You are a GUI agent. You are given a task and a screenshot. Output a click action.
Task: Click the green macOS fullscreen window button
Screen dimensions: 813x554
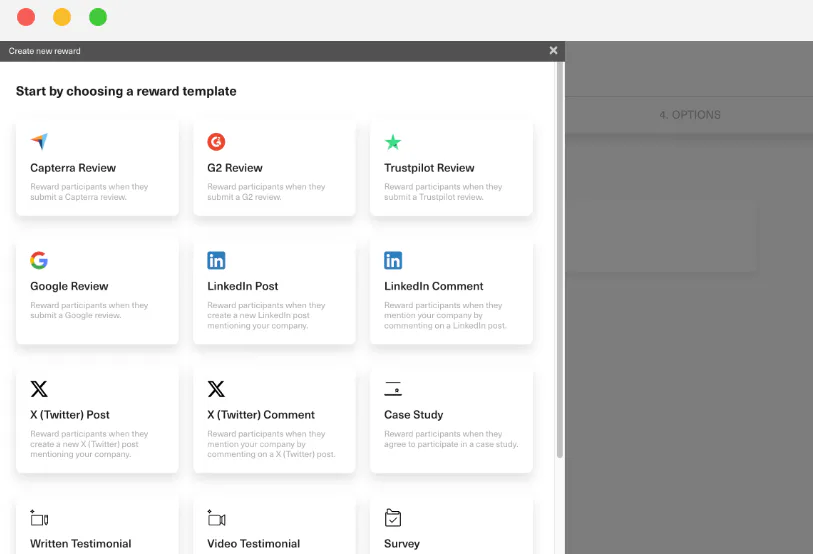click(x=98, y=17)
